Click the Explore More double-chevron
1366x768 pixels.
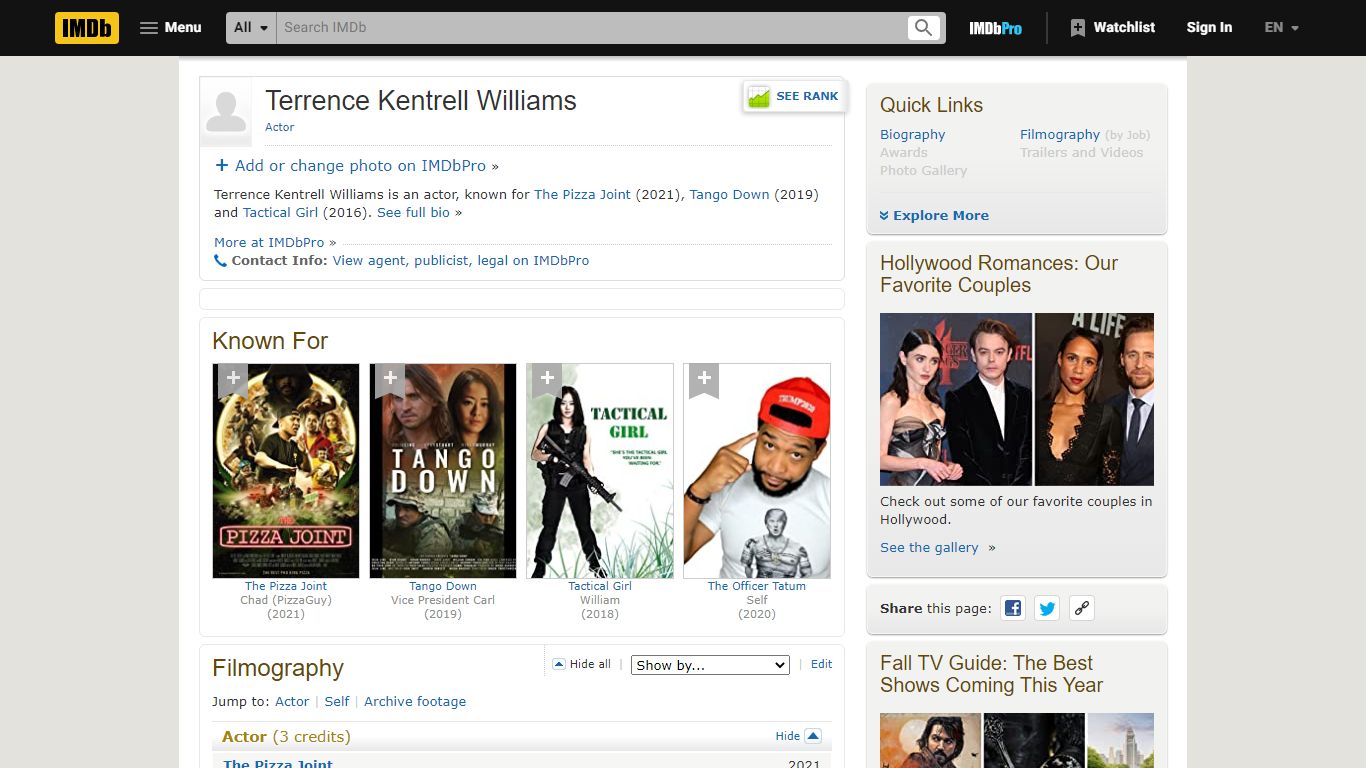885,216
